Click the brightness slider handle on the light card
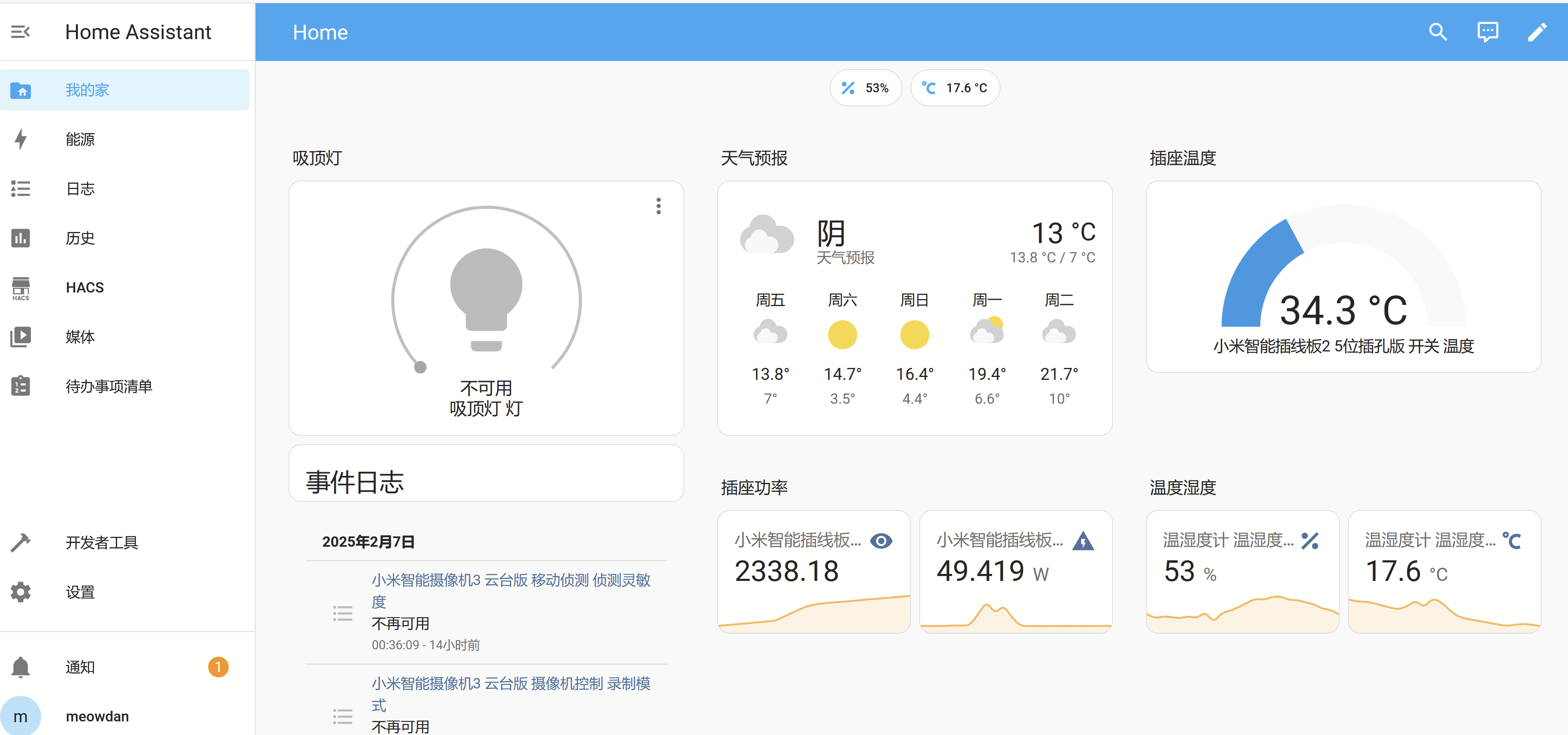The height and width of the screenshot is (735, 1568). tap(420, 367)
